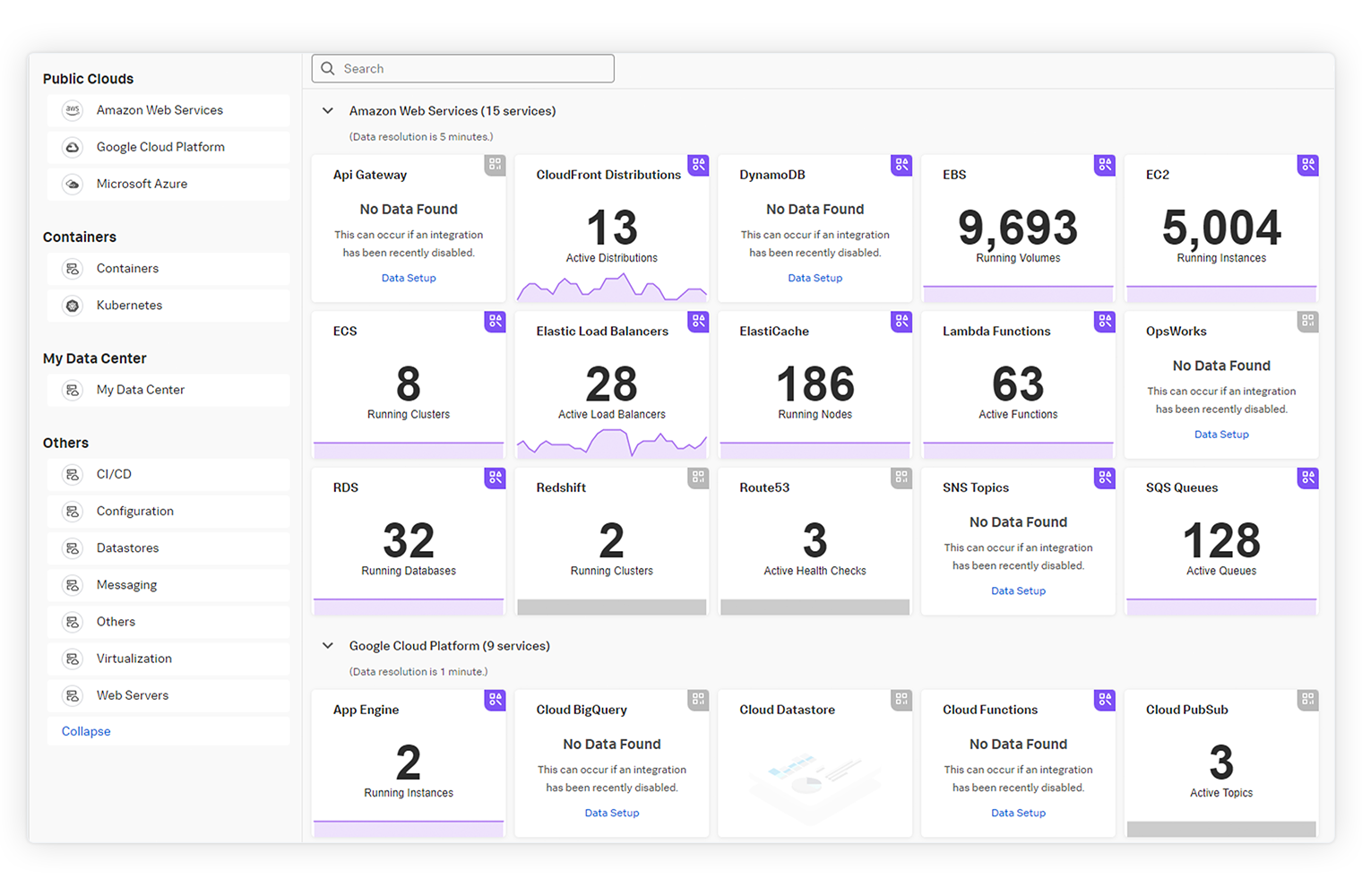Open dashboard icon on EC2 card
The width and height of the screenshot is (1362, 896).
[1308, 165]
